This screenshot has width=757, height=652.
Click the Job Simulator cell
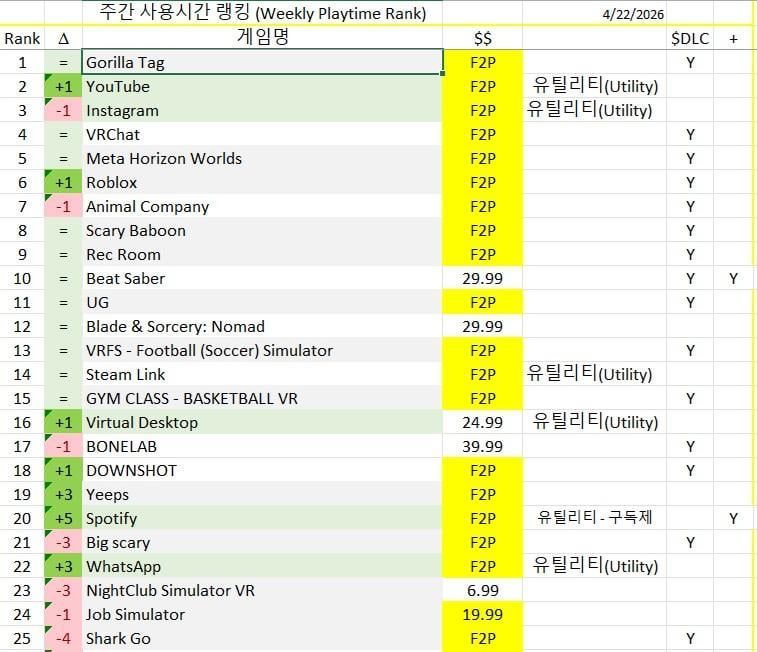[262, 614]
